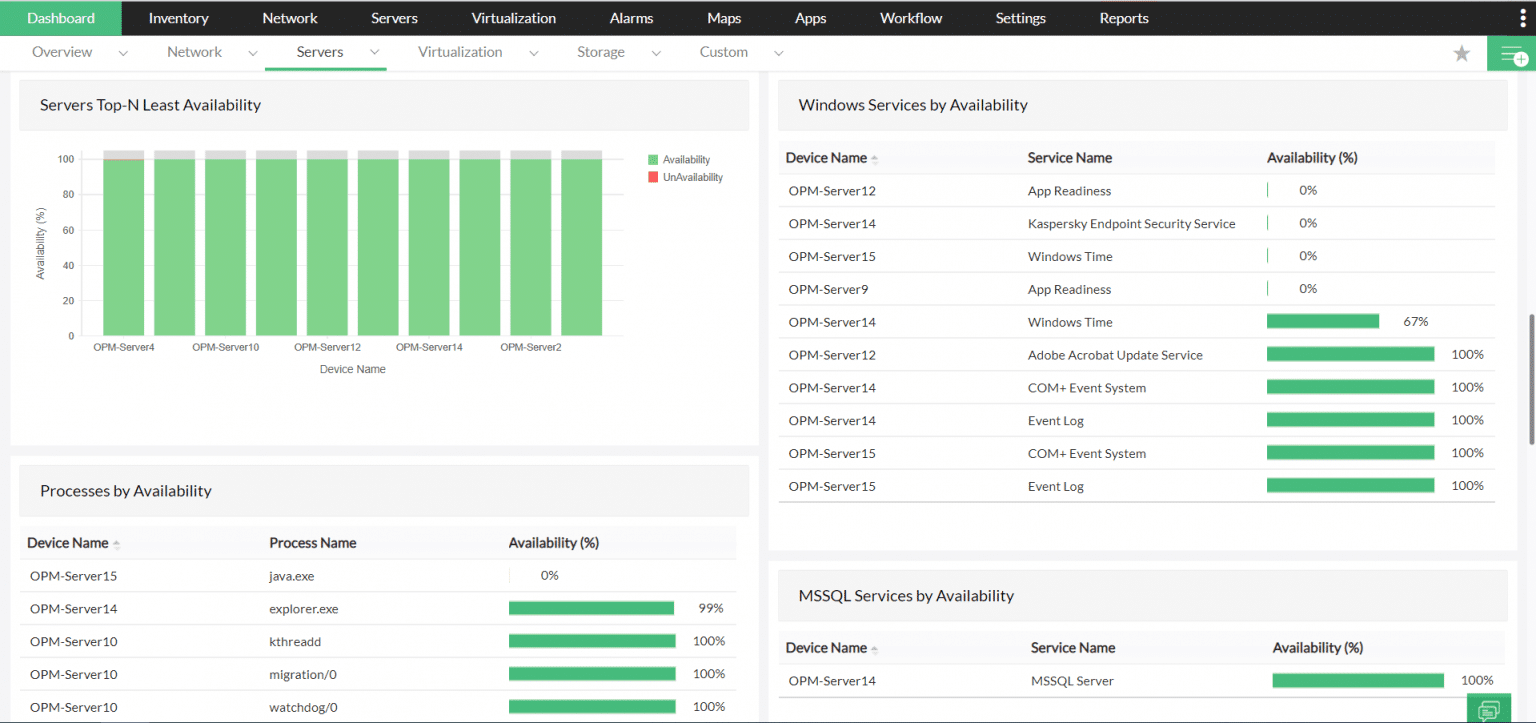
Task: Click Processes by Availability widget title
Action: coord(126,491)
